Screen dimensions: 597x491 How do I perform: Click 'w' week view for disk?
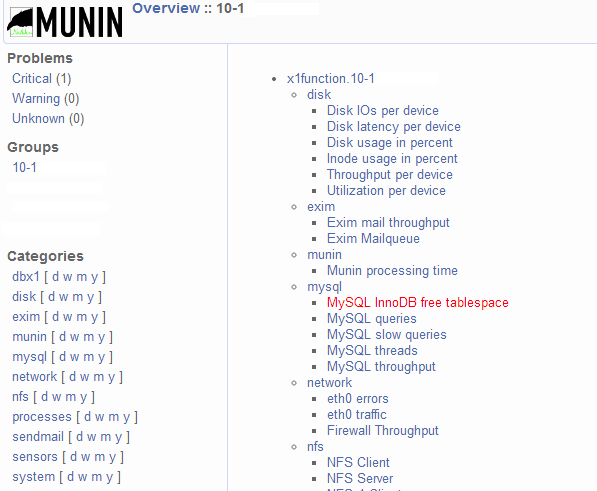click(64, 297)
